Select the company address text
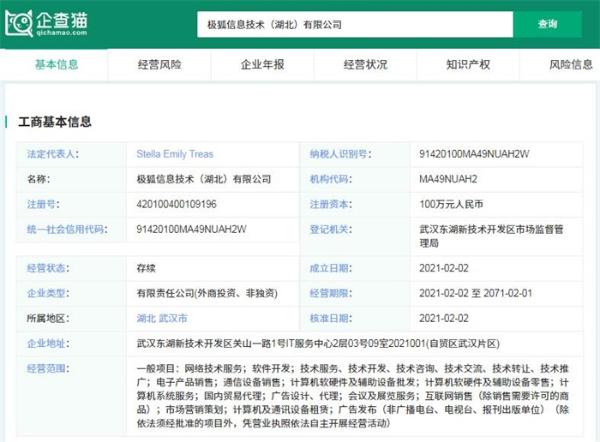600x442 pixels. coord(318,344)
